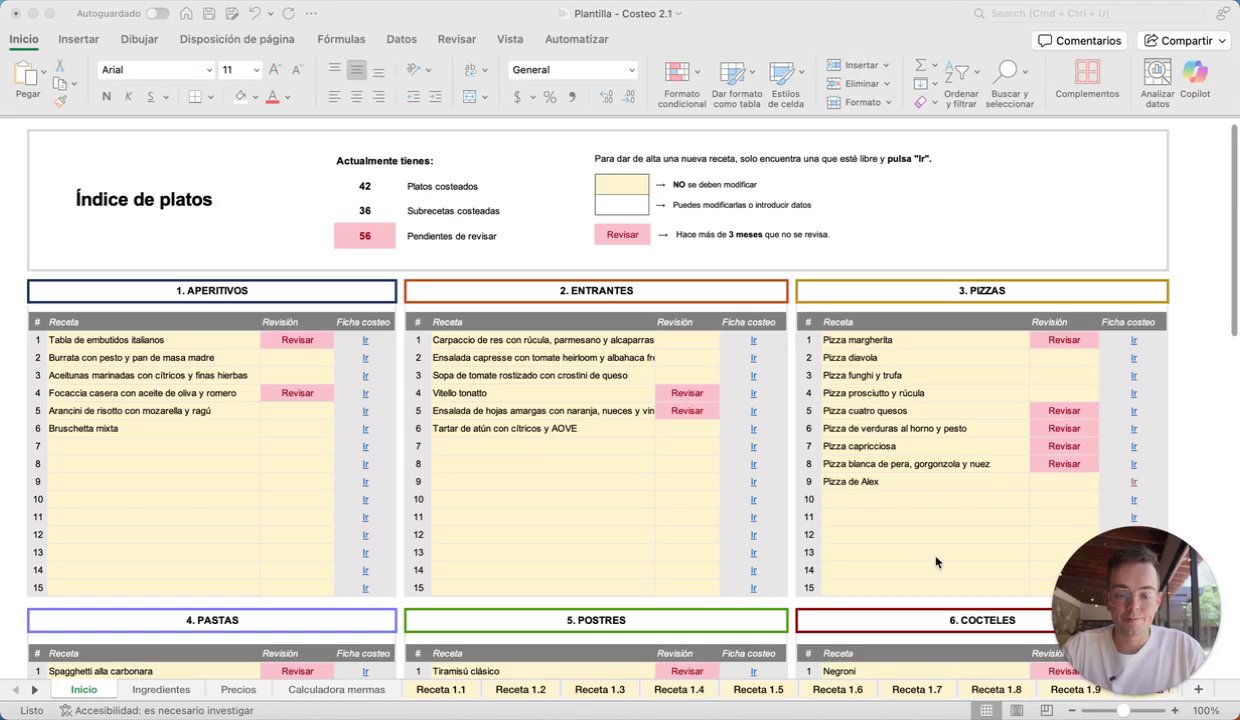Screen dimensions: 1240x720
Task: Switch to the Datos tab
Action: coord(401,39)
